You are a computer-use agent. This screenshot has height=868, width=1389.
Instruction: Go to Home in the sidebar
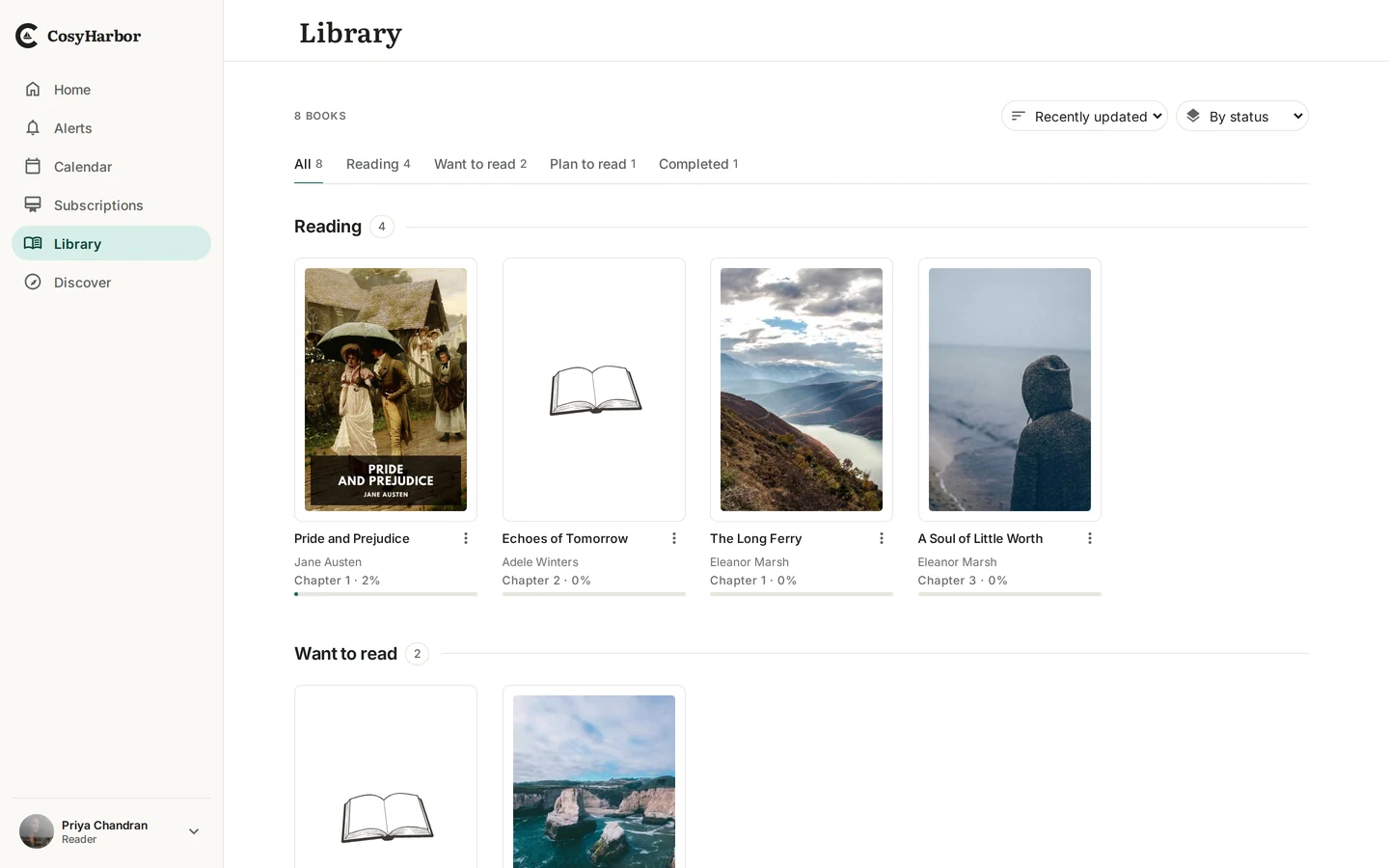point(111,89)
